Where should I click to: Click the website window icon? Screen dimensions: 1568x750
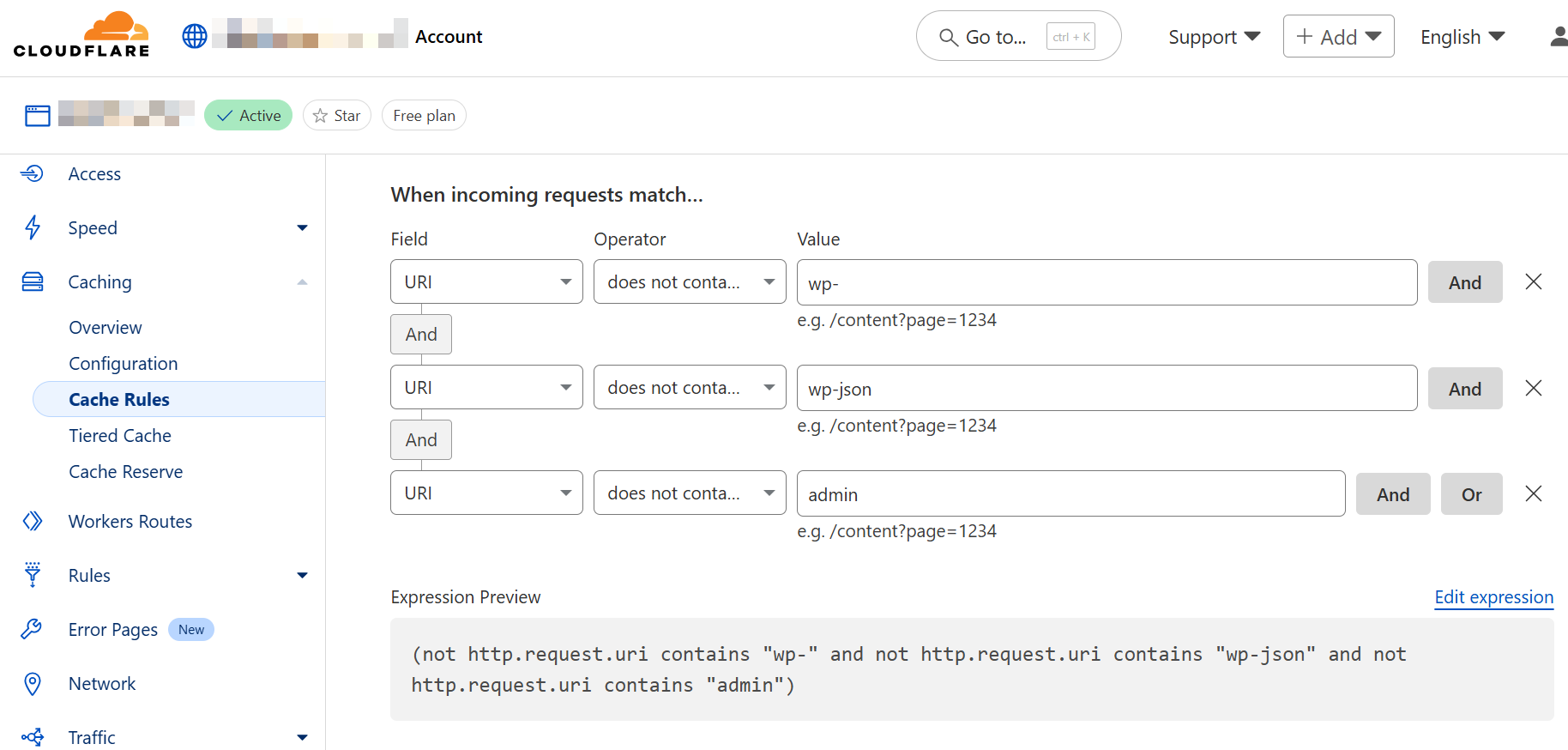38,115
